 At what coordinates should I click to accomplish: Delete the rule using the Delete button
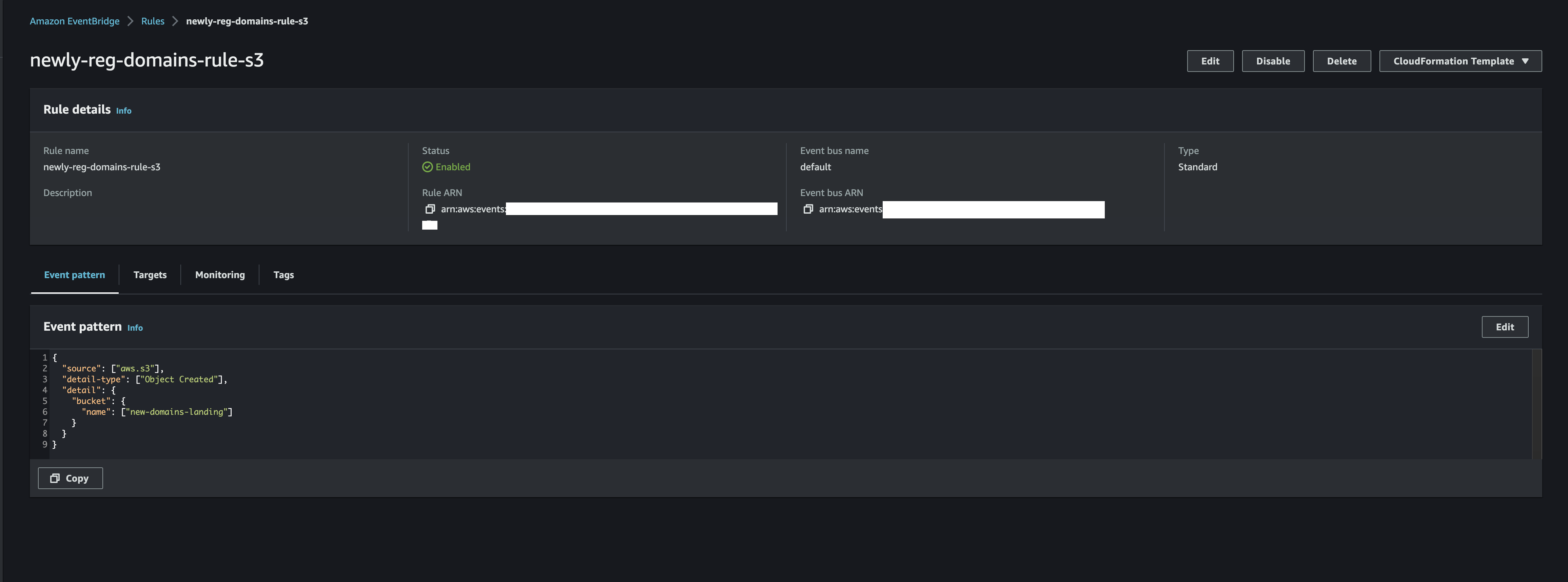coord(1341,61)
